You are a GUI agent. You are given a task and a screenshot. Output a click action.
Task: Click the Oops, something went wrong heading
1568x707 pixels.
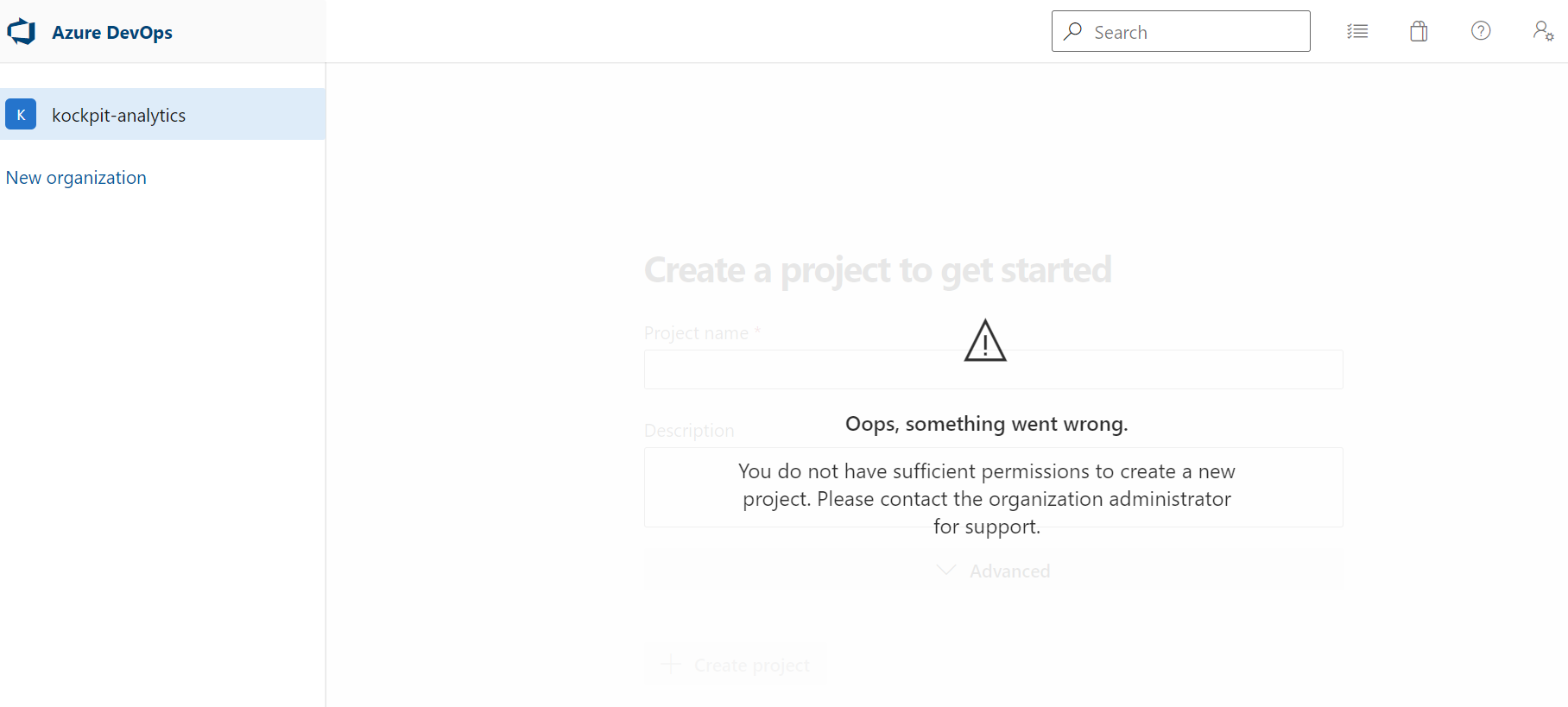click(986, 424)
